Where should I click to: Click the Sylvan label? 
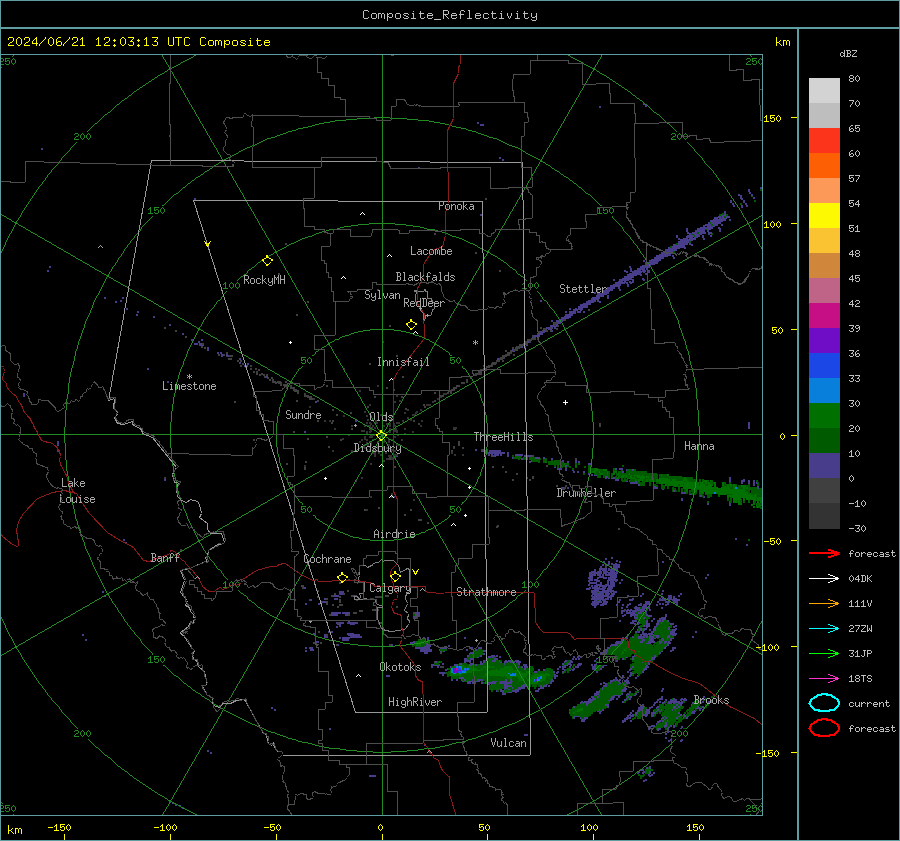[382, 295]
